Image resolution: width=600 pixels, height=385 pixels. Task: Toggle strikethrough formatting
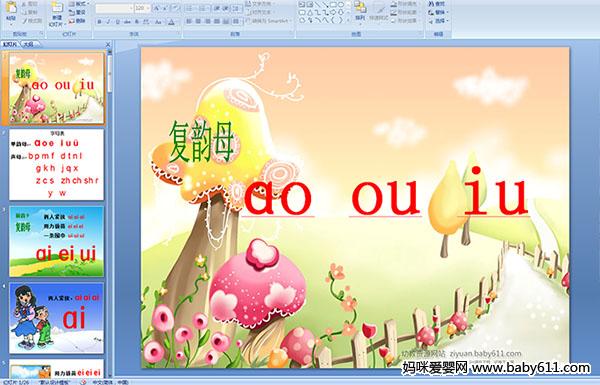[127, 22]
